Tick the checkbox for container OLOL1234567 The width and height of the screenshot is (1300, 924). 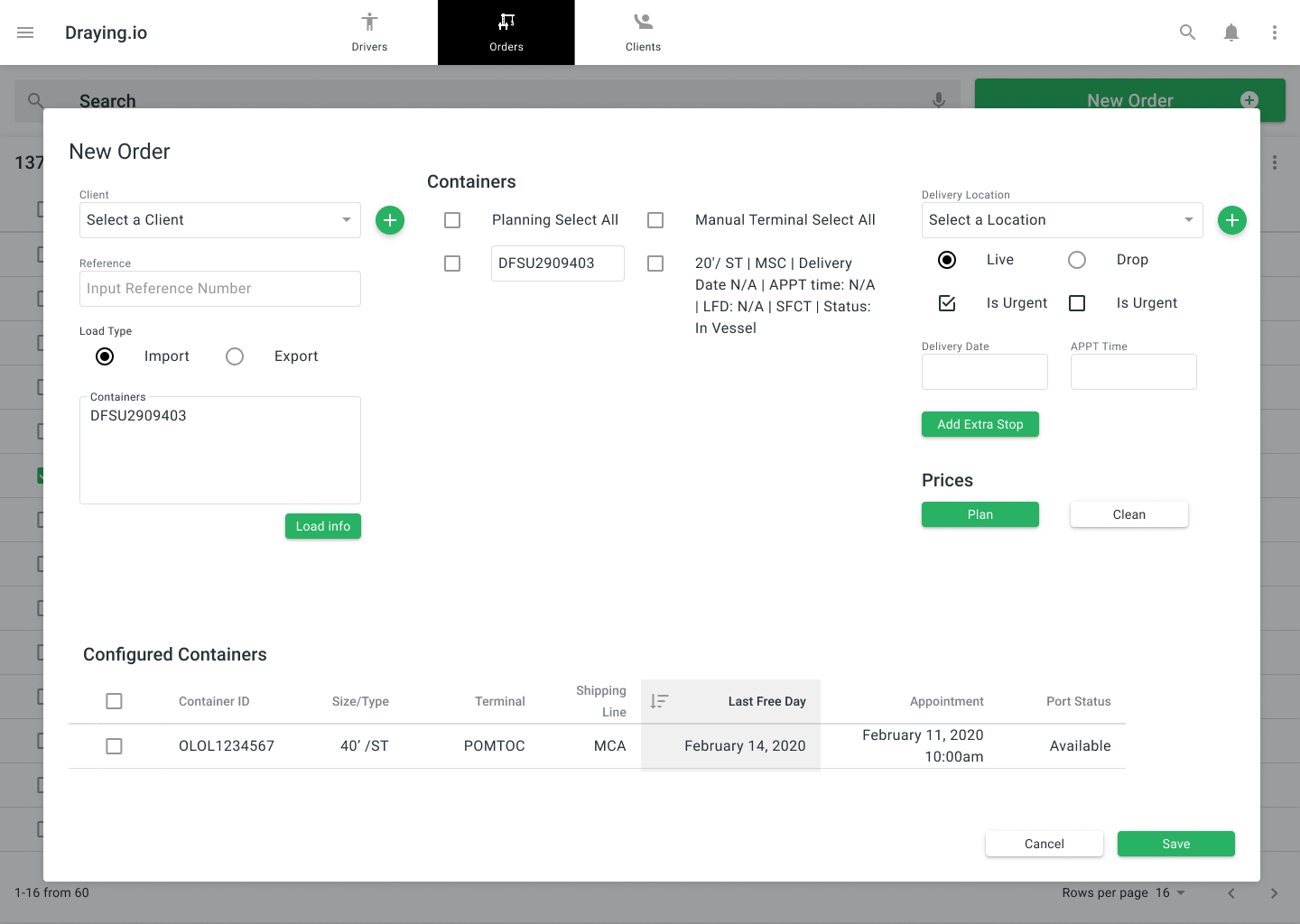(x=114, y=746)
